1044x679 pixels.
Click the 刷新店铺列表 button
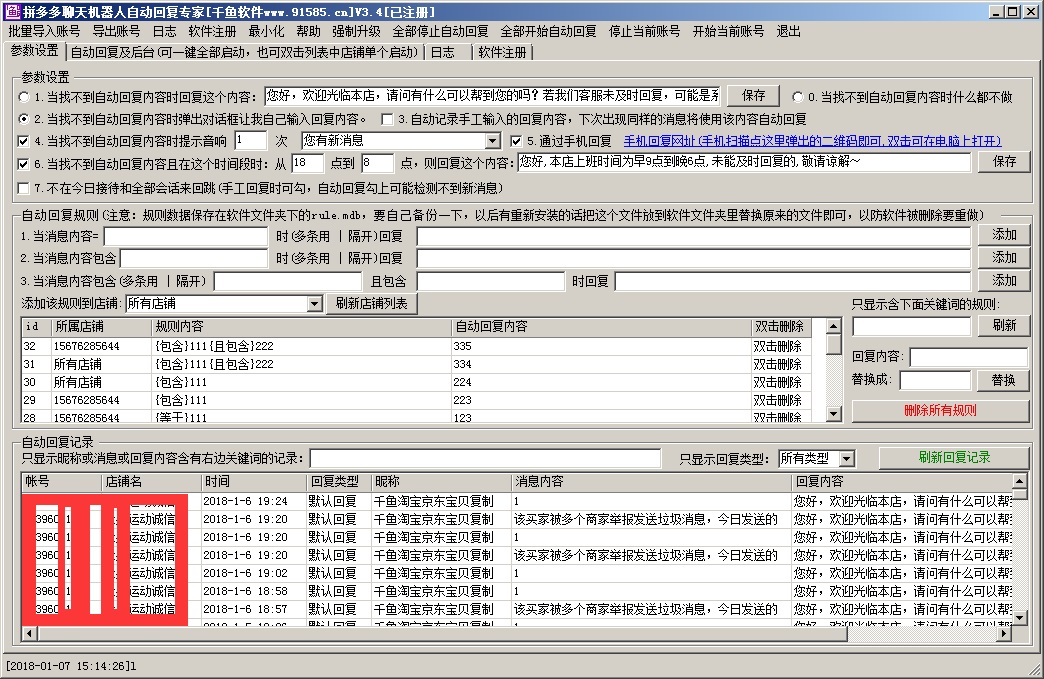(x=372, y=303)
